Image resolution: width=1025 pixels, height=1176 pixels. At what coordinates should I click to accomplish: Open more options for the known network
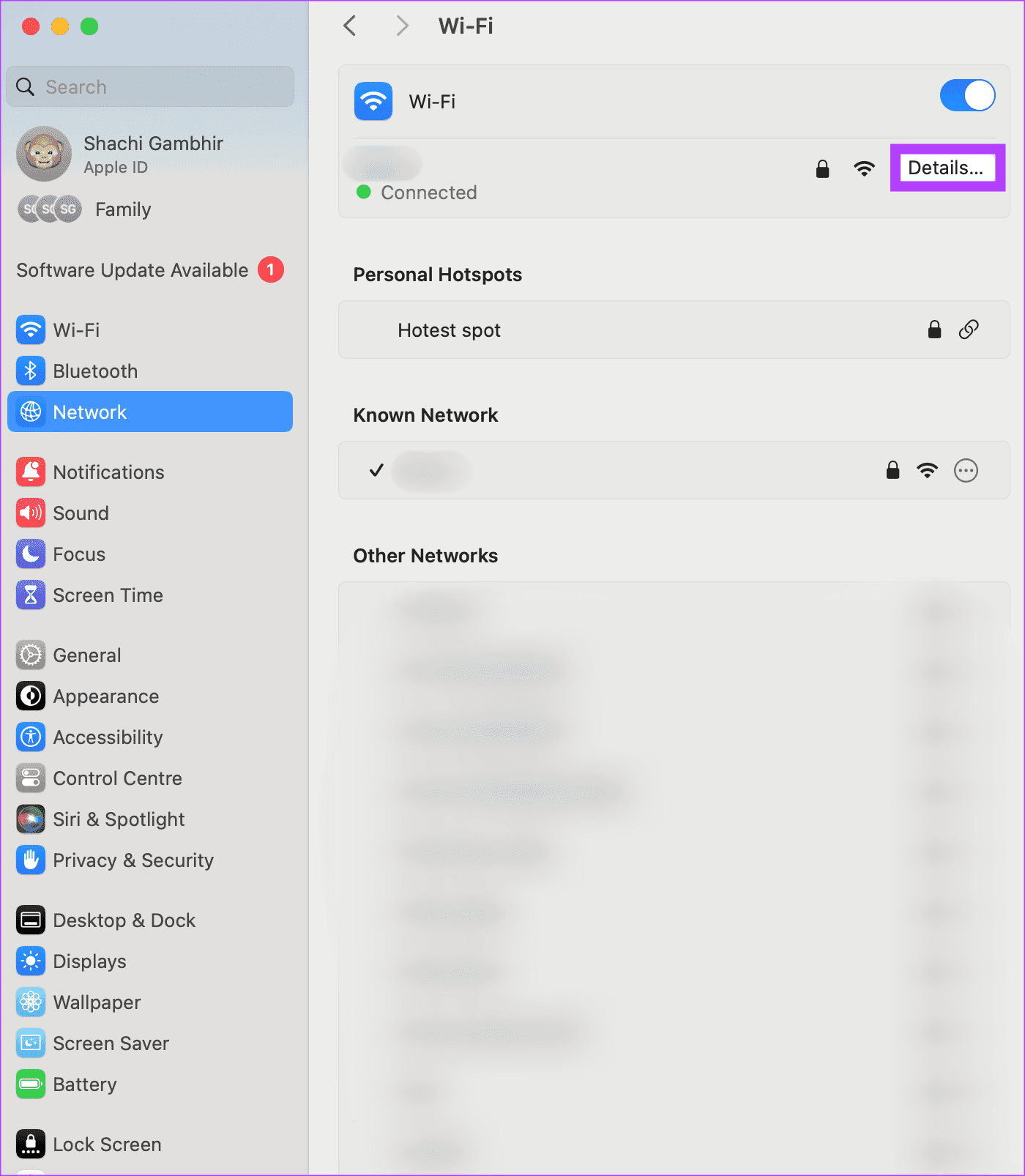click(966, 471)
